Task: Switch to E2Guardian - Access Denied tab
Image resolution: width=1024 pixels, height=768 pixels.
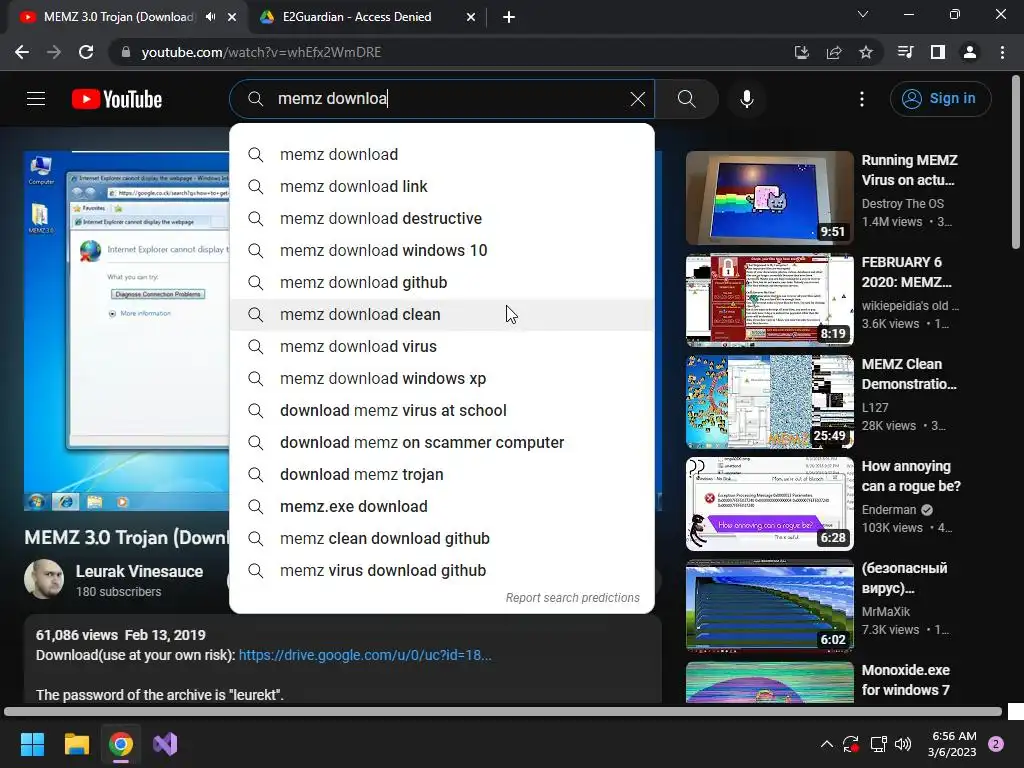Action: click(x=357, y=17)
